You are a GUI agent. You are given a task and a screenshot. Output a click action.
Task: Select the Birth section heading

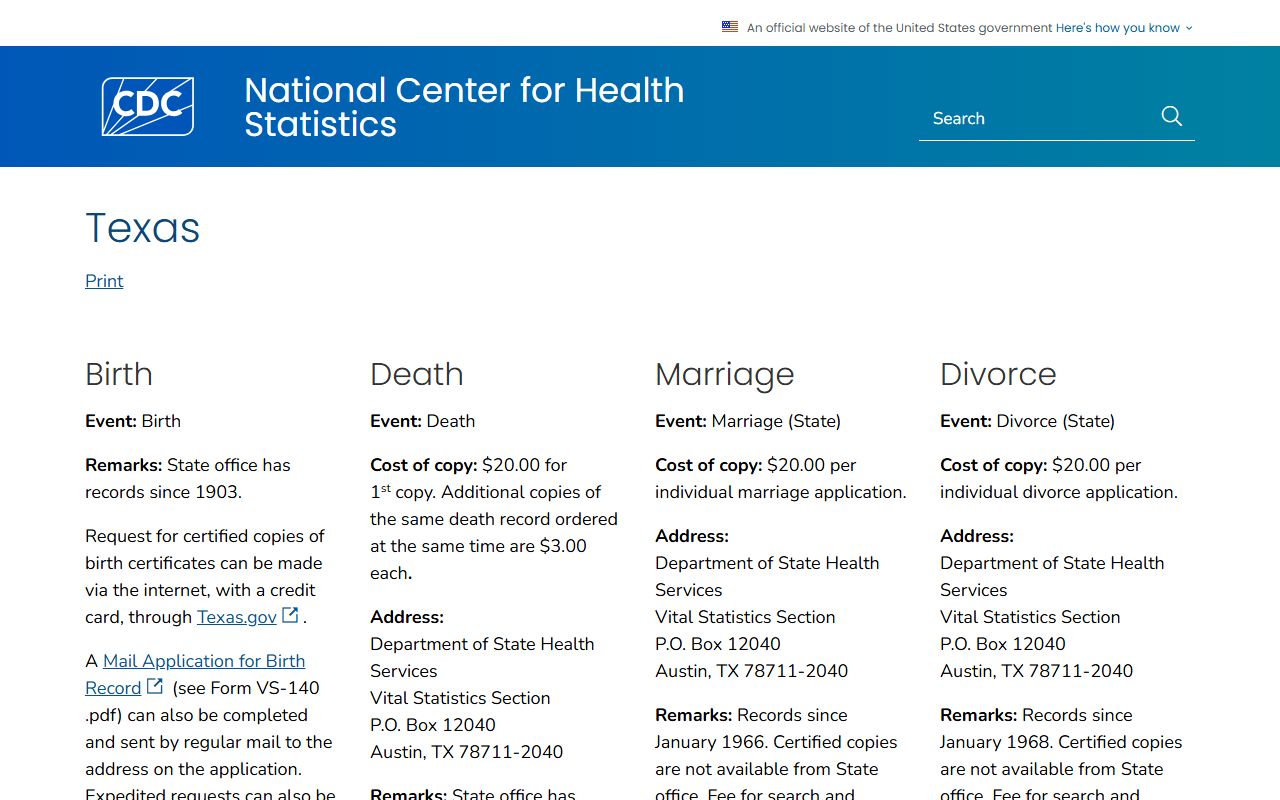[119, 374]
